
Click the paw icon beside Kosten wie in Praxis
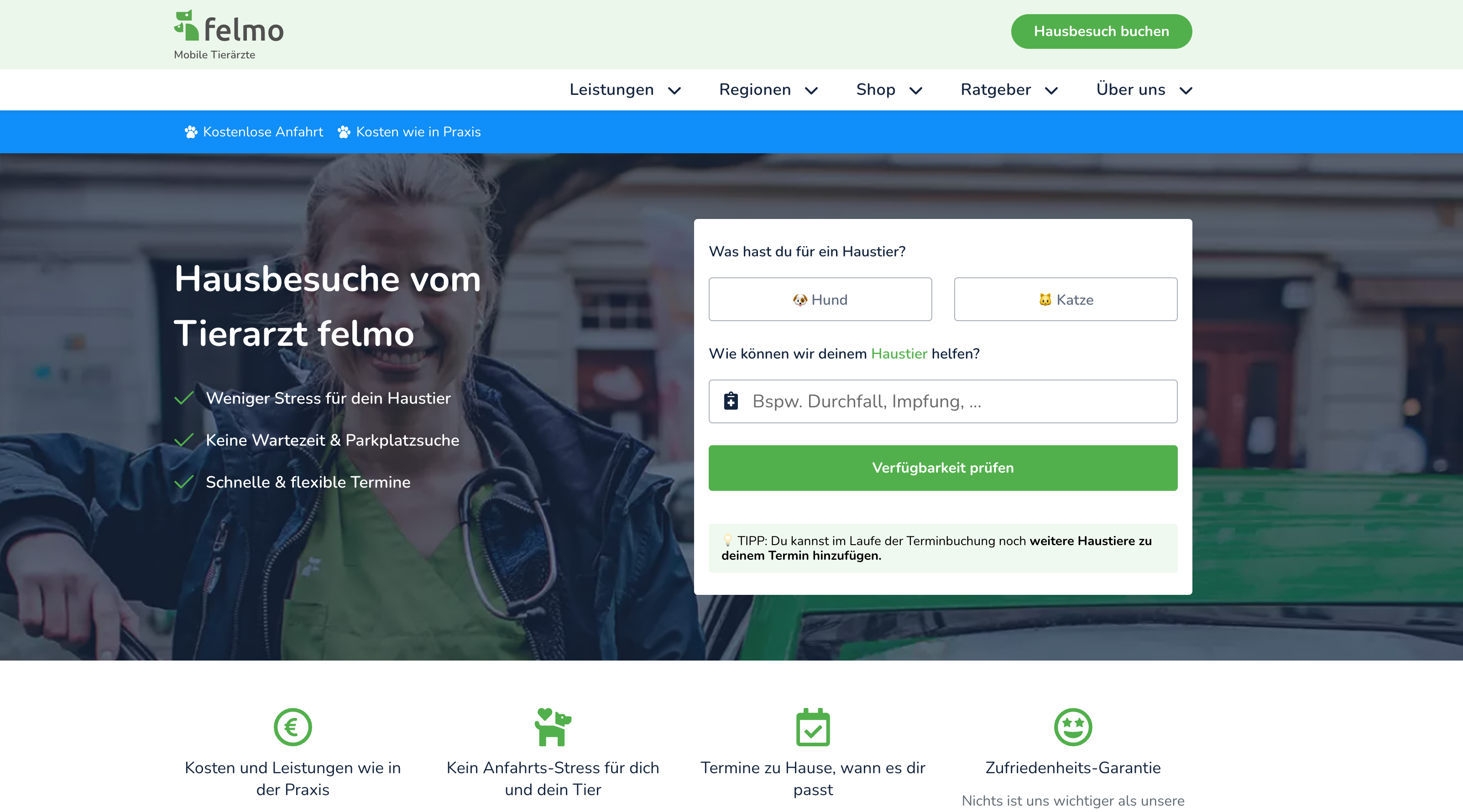click(344, 132)
